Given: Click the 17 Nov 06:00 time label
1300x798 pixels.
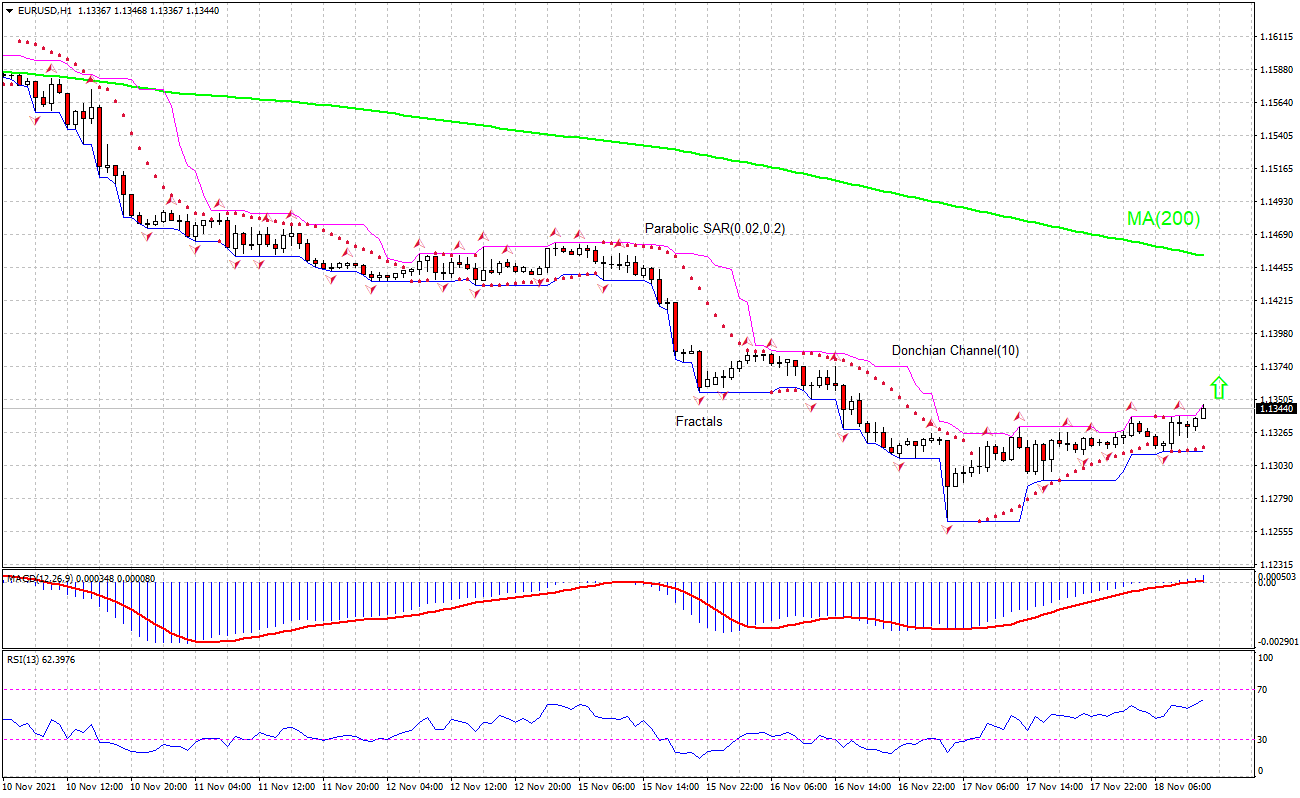Looking at the screenshot, I should click(989, 787).
